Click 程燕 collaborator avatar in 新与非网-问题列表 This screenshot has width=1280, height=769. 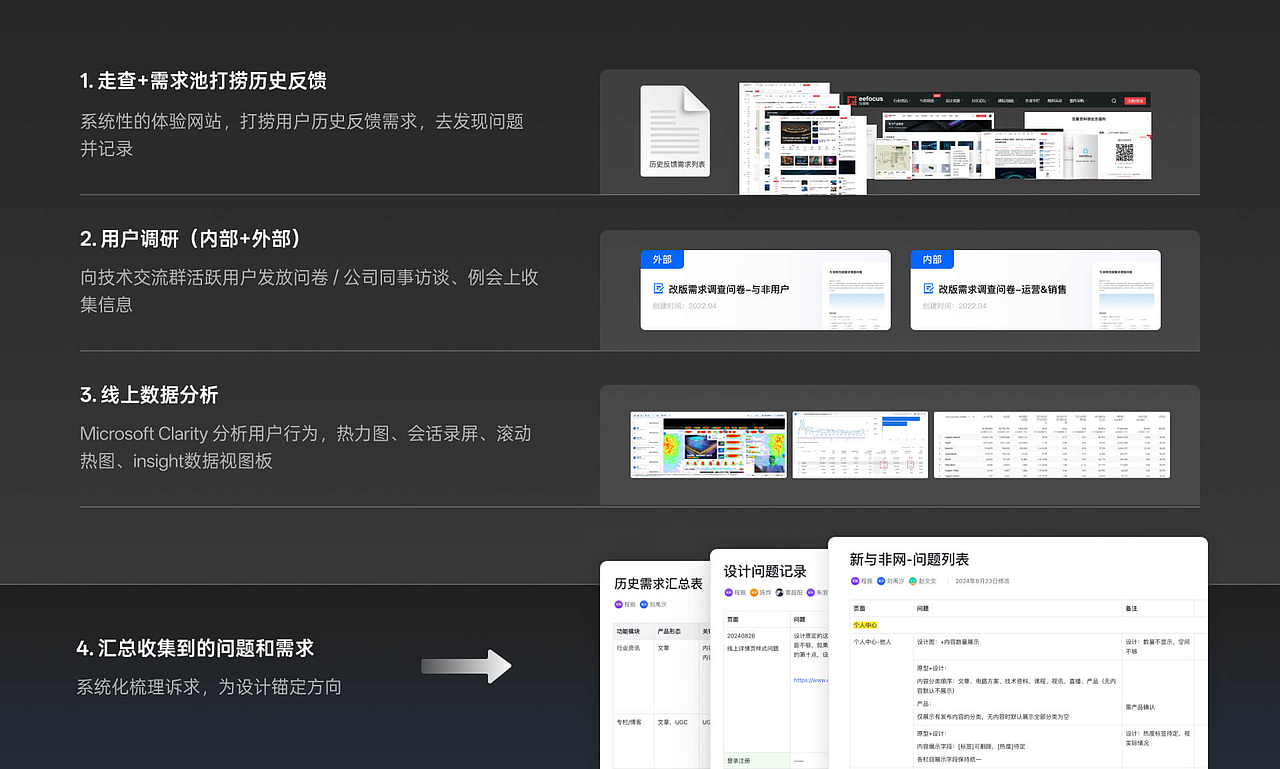coord(854,580)
